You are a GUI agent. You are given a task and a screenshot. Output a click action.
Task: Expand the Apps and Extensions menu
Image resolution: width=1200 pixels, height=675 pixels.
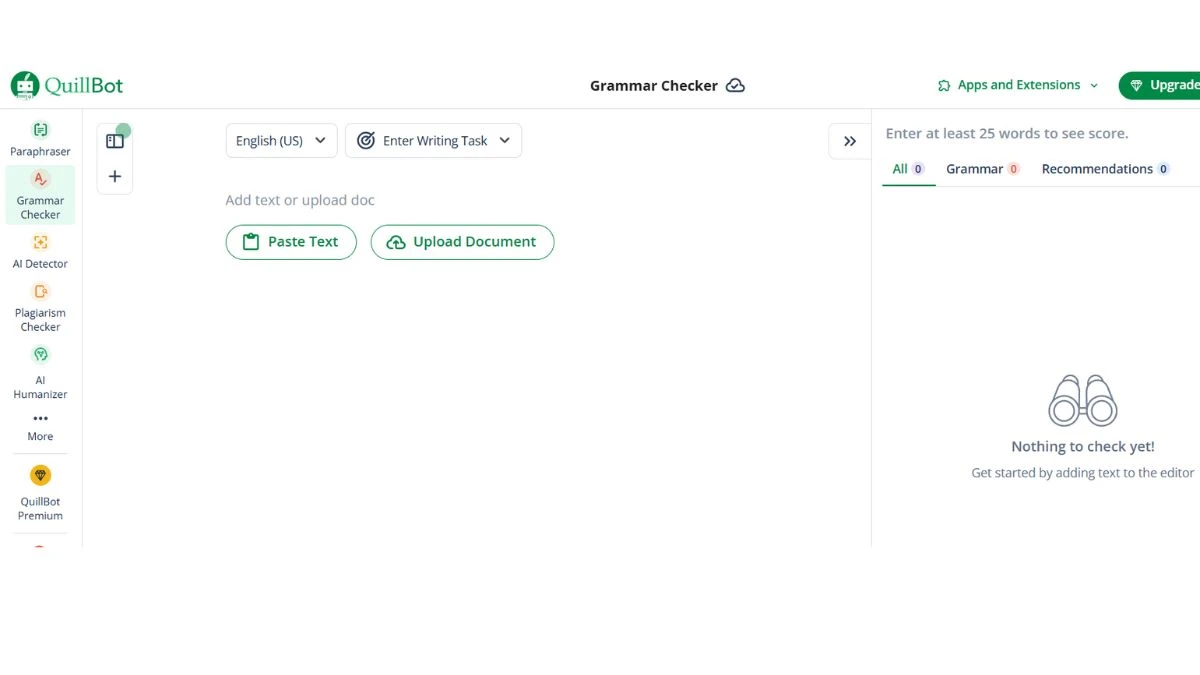(1018, 86)
